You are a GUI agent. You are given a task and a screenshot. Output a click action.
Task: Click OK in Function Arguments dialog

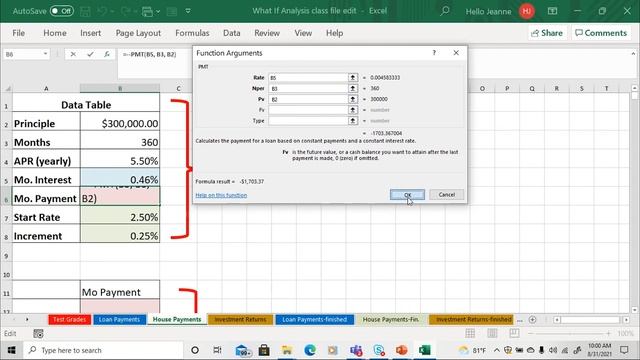407,195
